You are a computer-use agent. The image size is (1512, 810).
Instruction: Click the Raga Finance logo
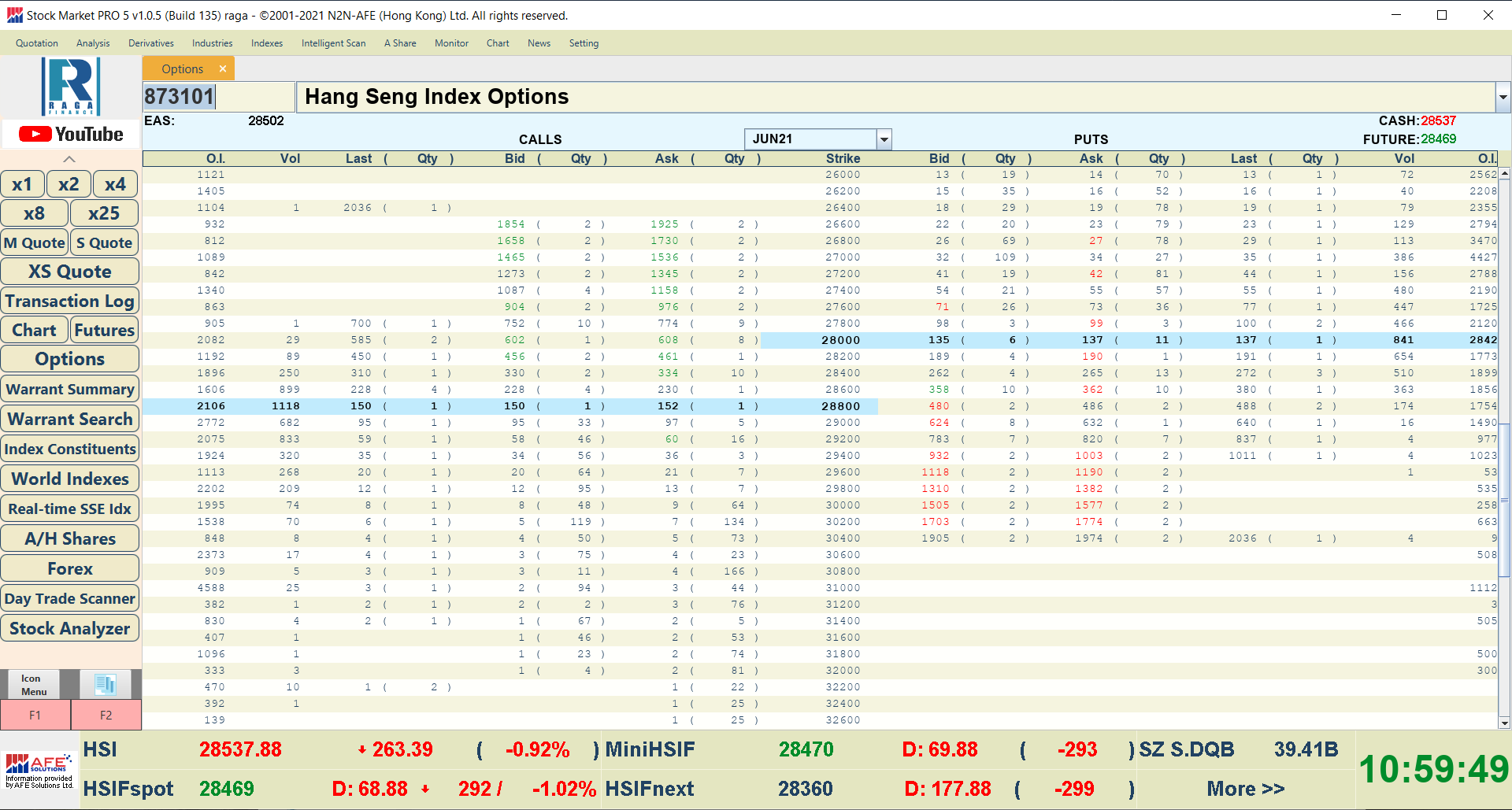tap(70, 87)
